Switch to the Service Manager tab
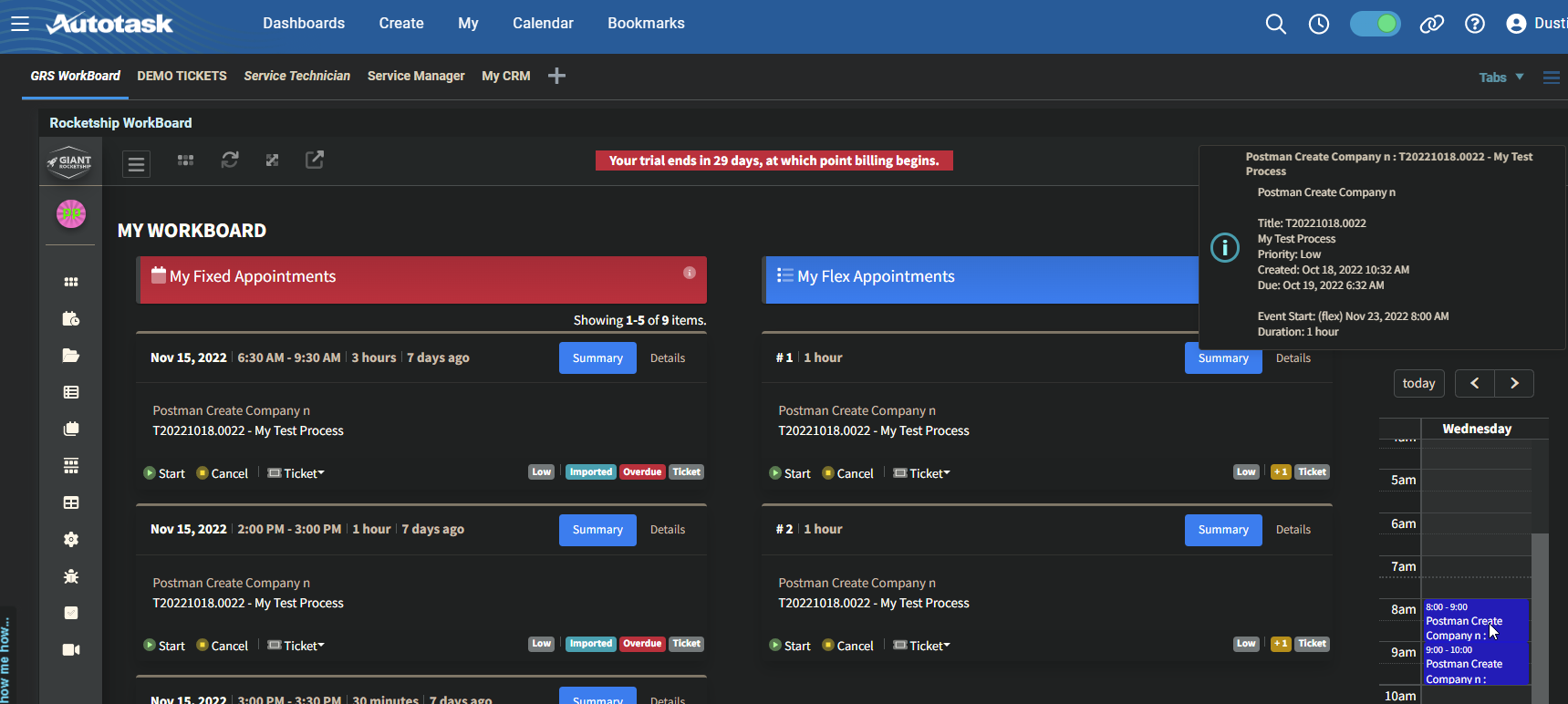Screen dimensions: 1568x704 point(416,76)
